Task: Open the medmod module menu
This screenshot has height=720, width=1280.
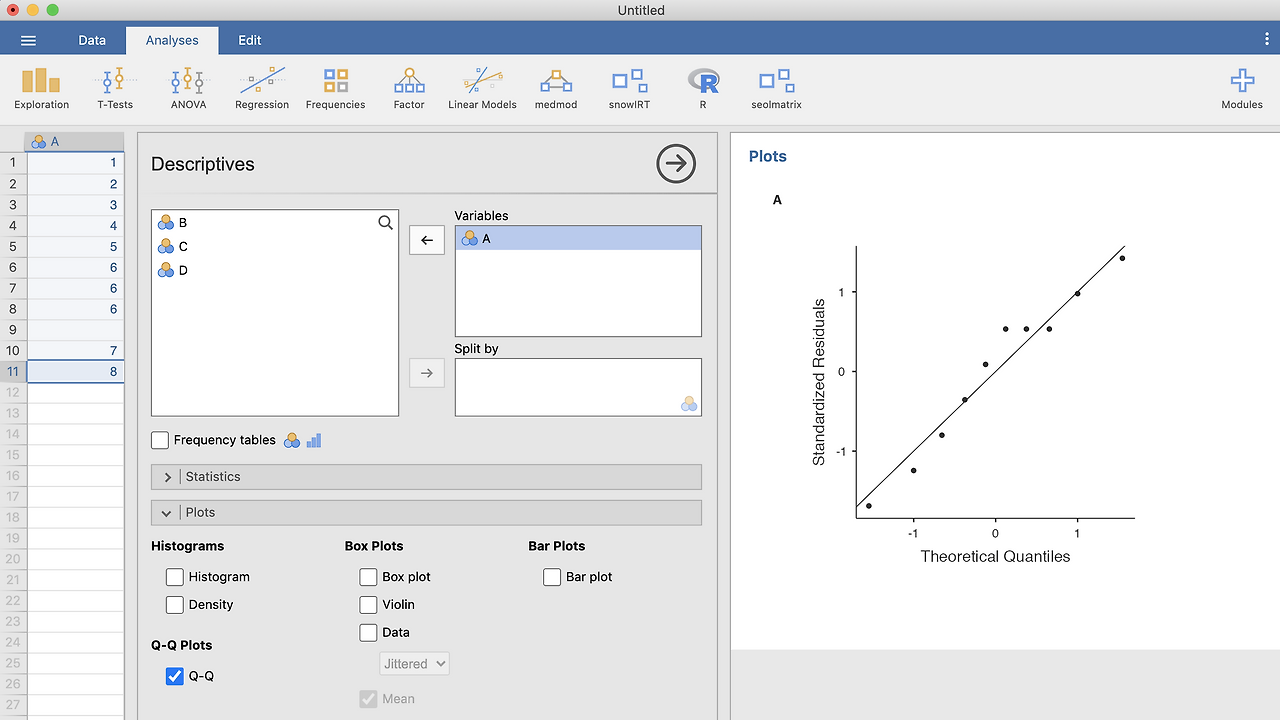Action: (x=556, y=88)
